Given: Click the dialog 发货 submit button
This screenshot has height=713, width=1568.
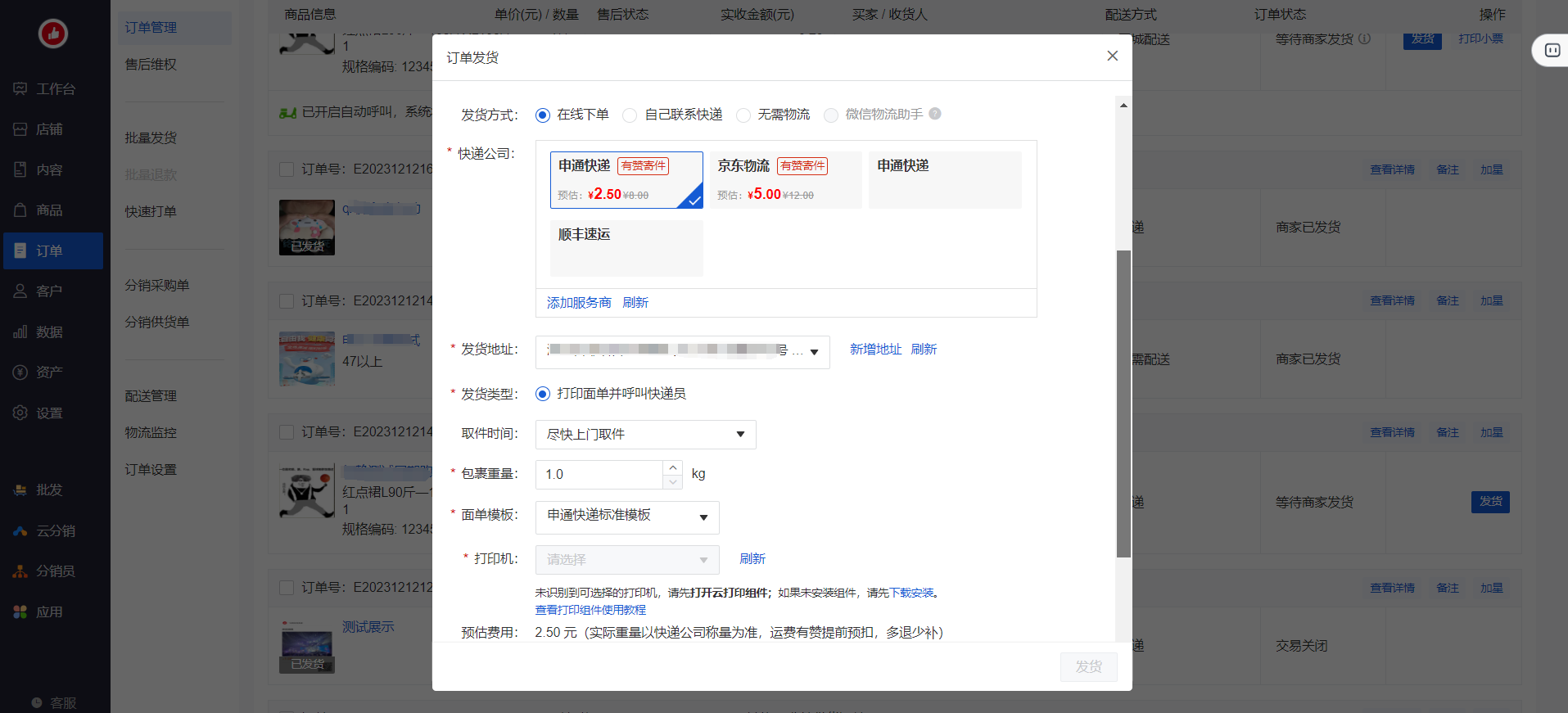Looking at the screenshot, I should [x=1089, y=667].
